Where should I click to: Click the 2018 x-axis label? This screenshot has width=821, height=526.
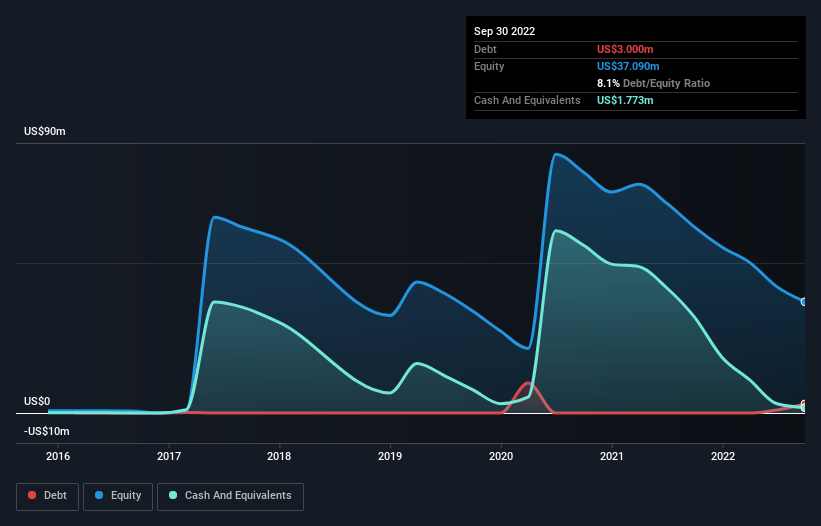(279, 456)
